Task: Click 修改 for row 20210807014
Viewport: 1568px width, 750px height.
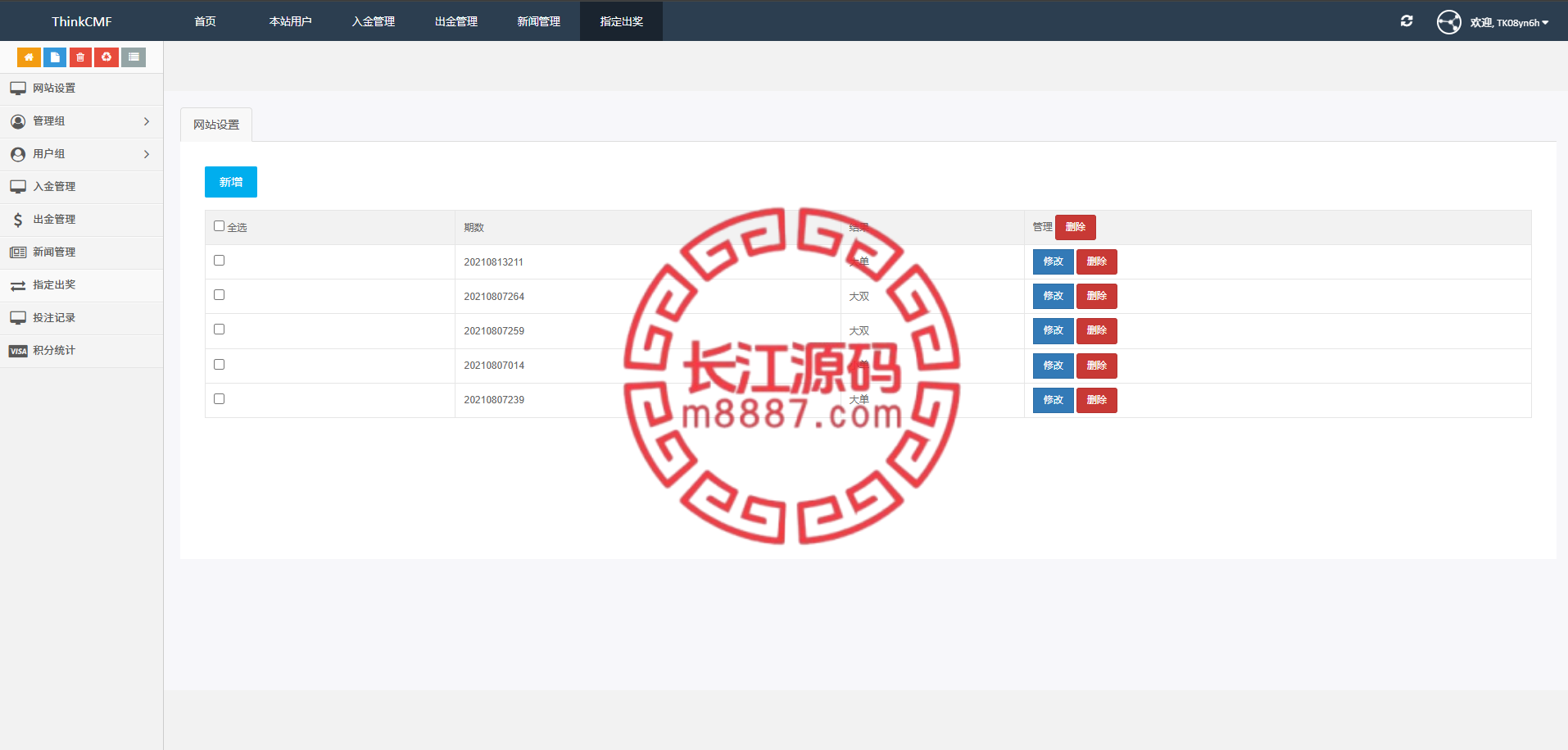Action: click(x=1054, y=366)
